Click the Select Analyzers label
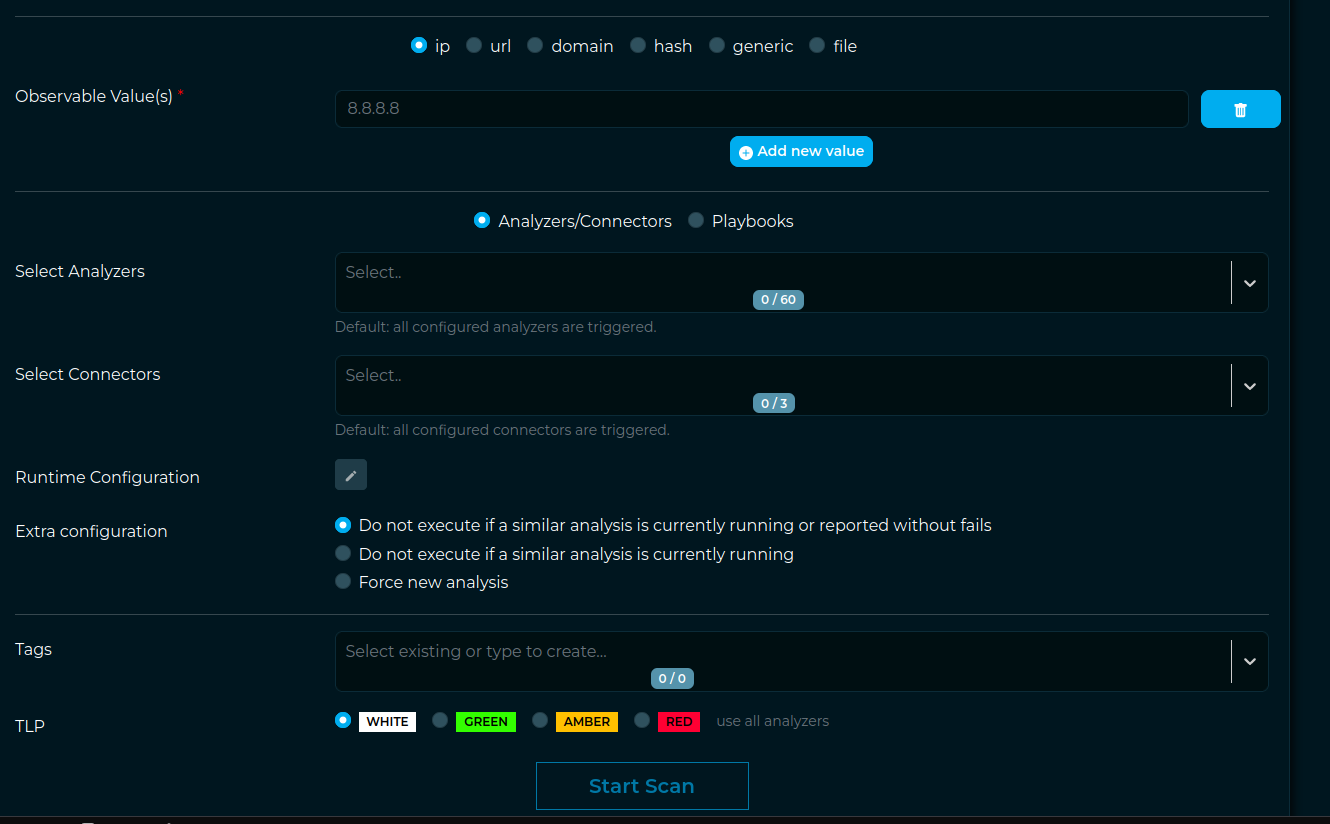The height and width of the screenshot is (824, 1330). [x=80, y=271]
